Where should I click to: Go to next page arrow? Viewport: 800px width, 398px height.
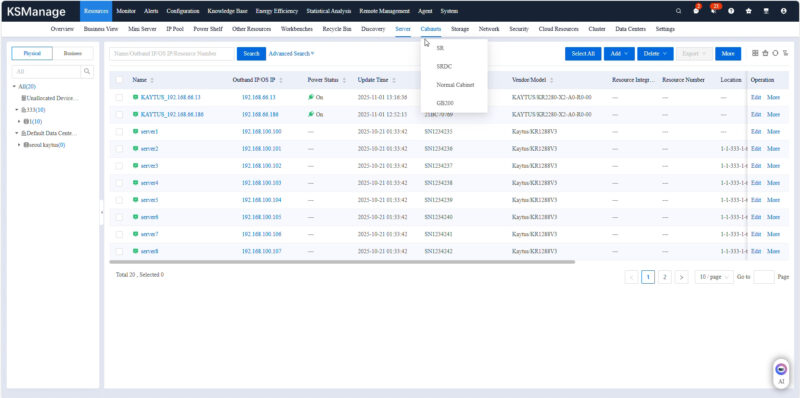(x=681, y=277)
